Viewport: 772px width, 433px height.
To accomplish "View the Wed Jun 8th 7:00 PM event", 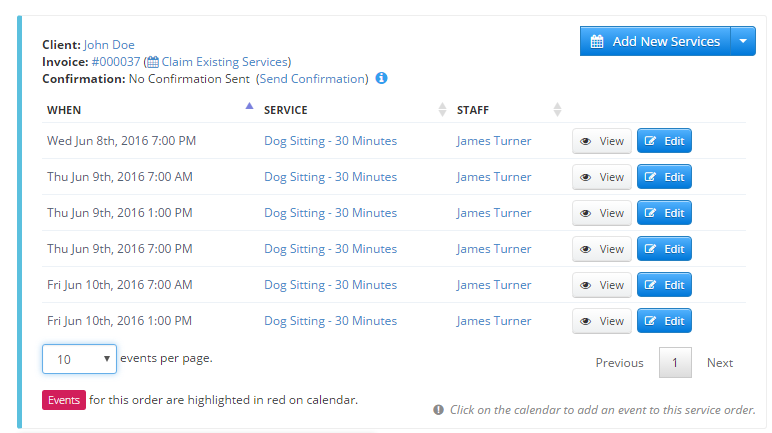I will [x=602, y=141].
